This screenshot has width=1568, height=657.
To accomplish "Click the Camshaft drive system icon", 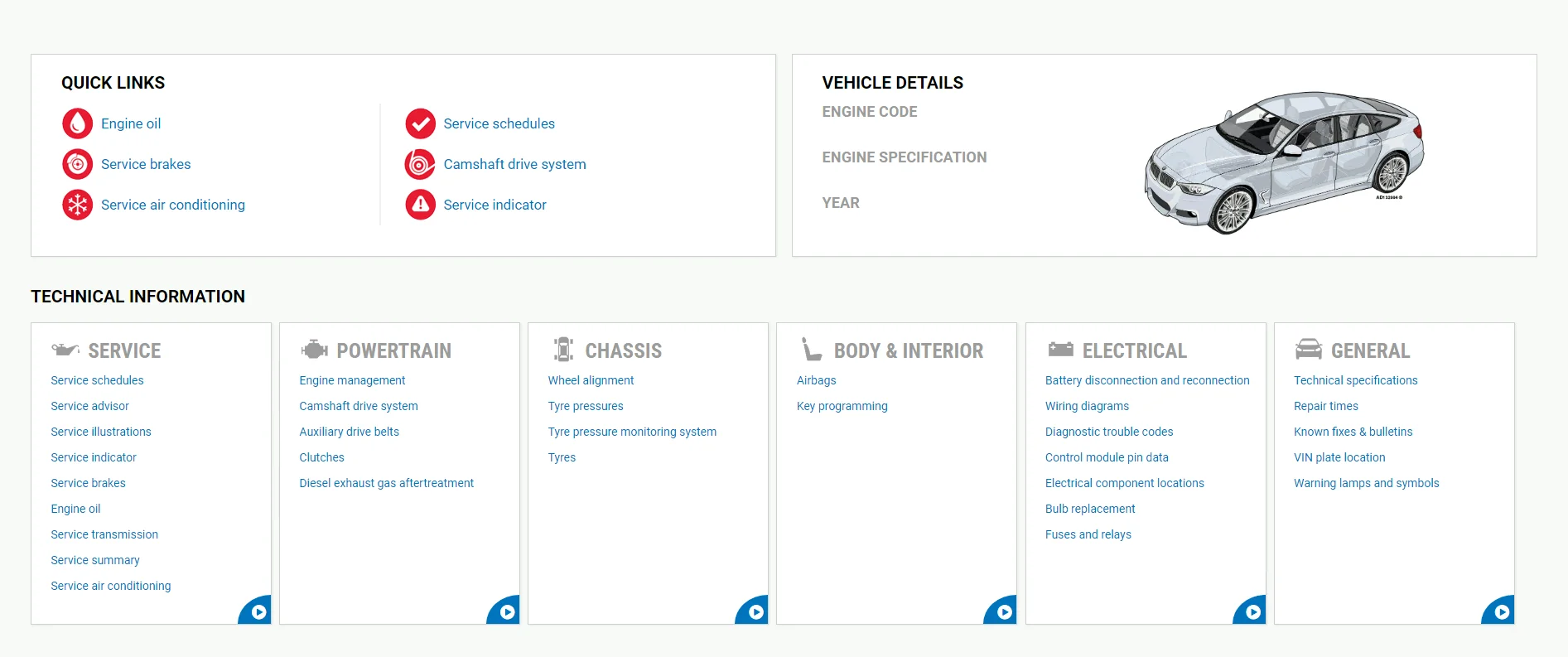I will pos(420,164).
